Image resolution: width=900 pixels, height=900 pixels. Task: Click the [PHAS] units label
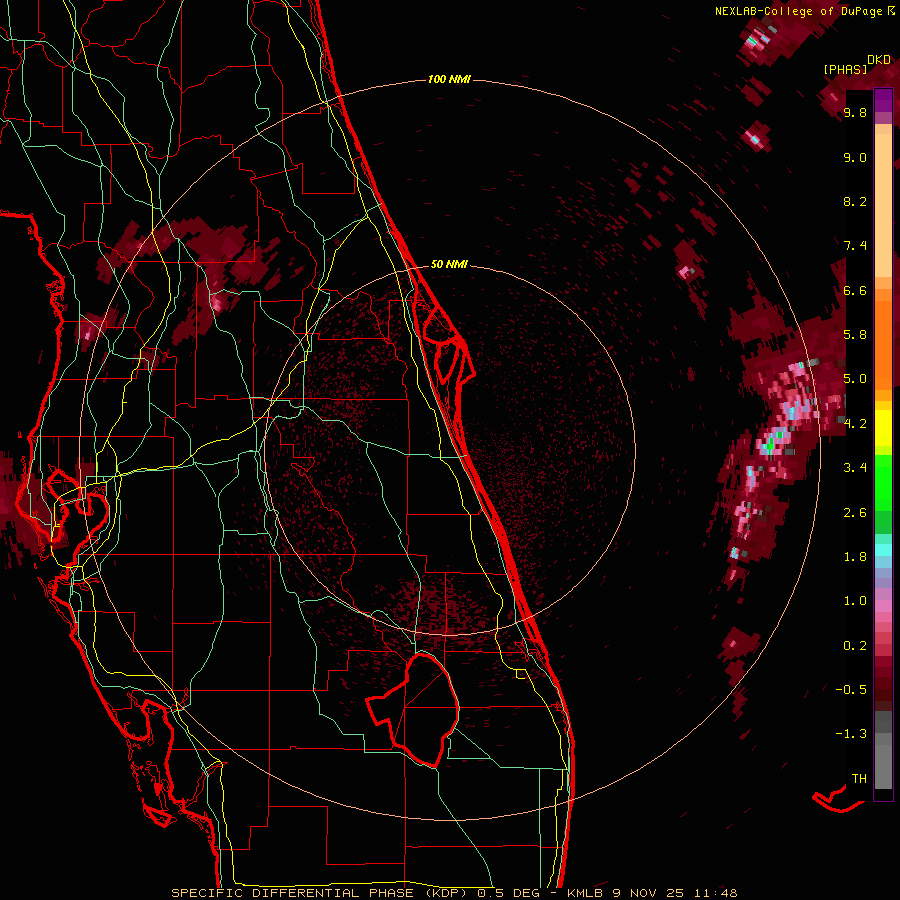click(845, 69)
